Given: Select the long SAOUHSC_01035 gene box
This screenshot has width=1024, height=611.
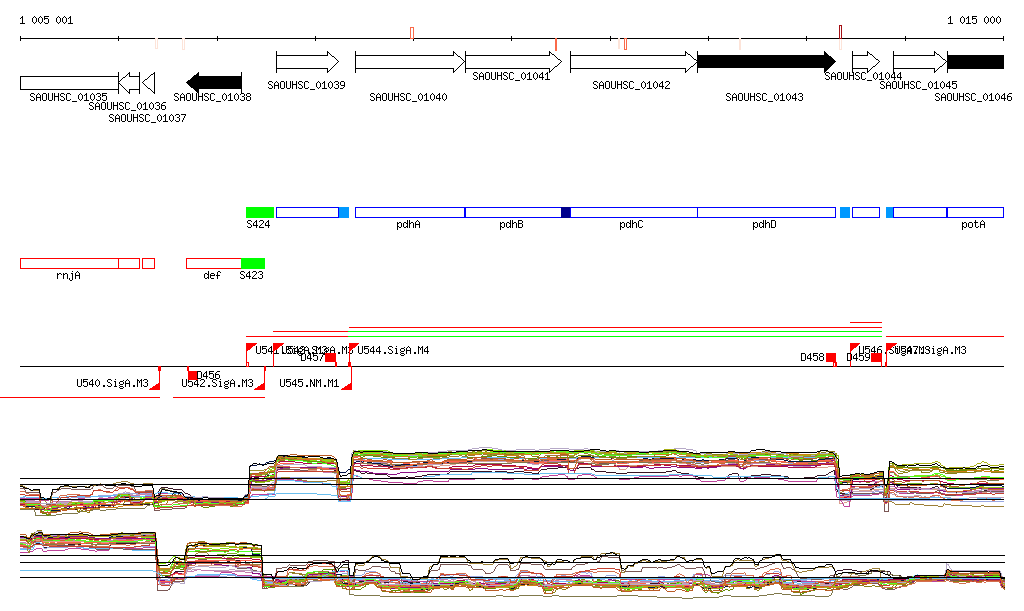Looking at the screenshot, I should 68,82.
